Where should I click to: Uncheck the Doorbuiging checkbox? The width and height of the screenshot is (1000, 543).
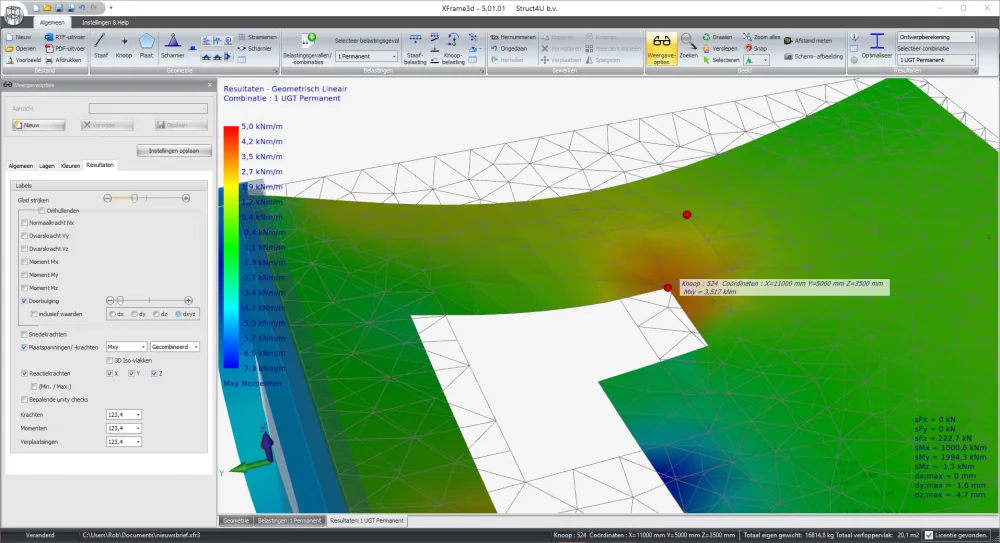click(25, 301)
